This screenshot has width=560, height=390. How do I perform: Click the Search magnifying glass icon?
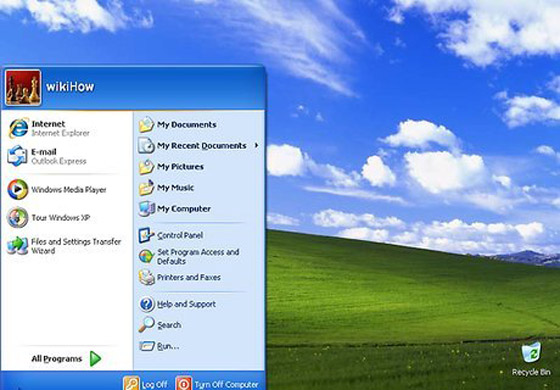146,325
